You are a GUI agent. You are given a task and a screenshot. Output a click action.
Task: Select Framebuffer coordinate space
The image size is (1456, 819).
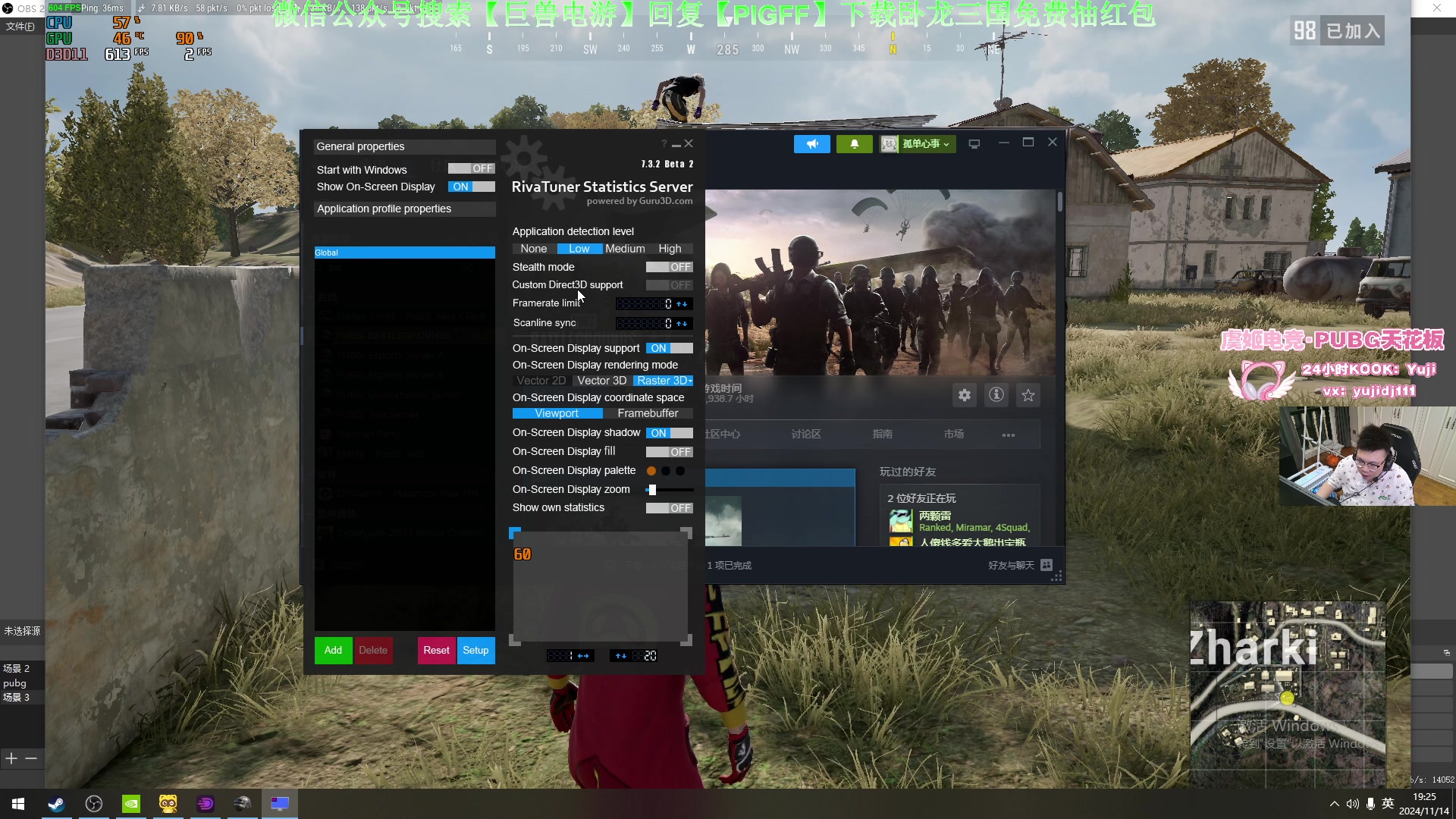click(x=648, y=413)
